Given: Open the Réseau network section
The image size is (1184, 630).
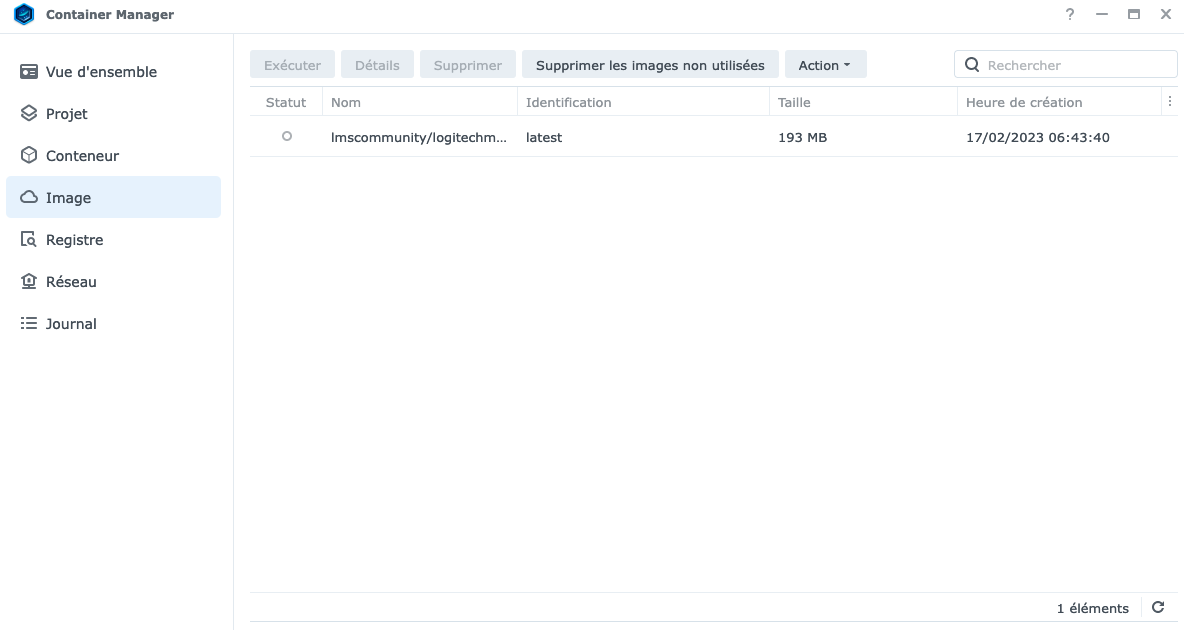Looking at the screenshot, I should [71, 282].
